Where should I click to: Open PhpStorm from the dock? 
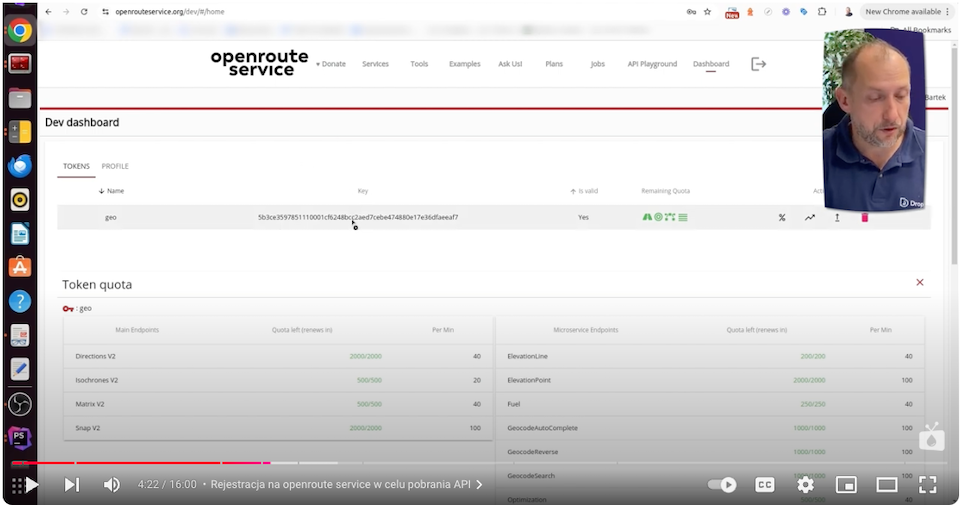20,438
